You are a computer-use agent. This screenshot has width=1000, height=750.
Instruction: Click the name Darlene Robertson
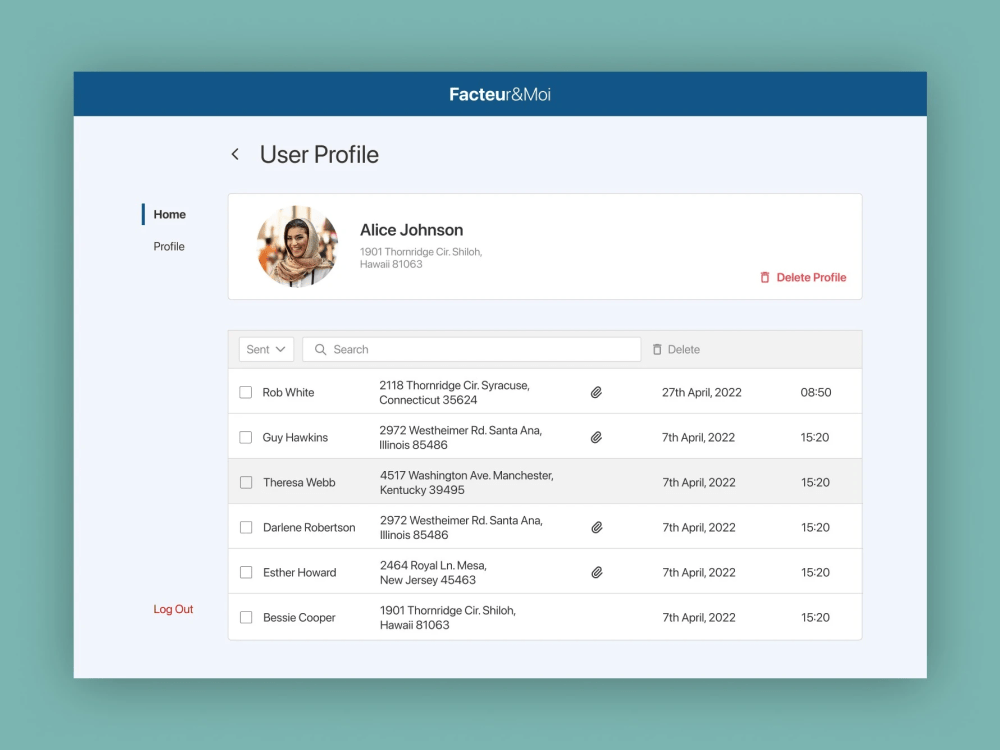[x=309, y=527]
